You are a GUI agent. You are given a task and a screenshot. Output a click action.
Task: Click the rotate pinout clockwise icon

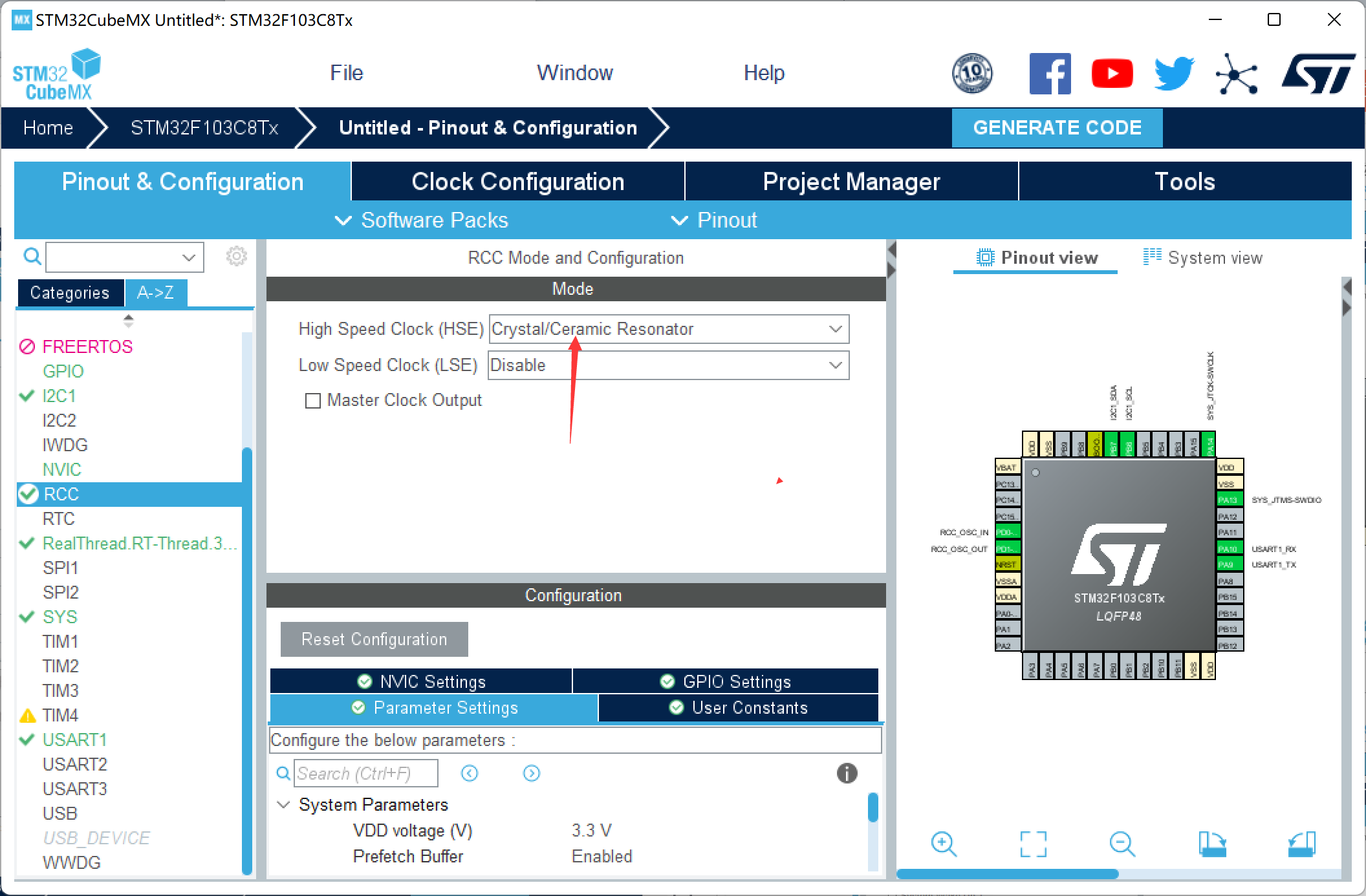1212,844
